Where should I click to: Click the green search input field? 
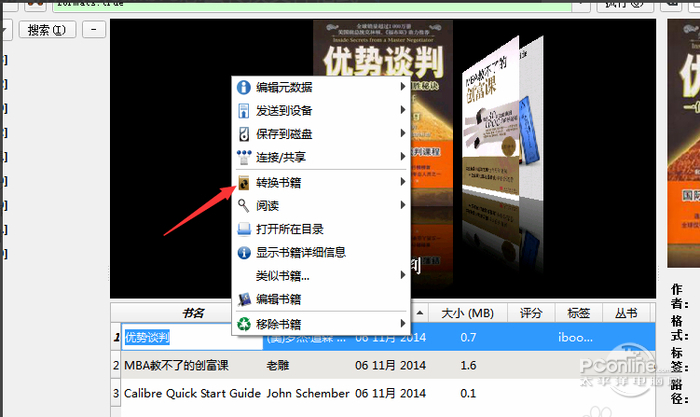312,5
